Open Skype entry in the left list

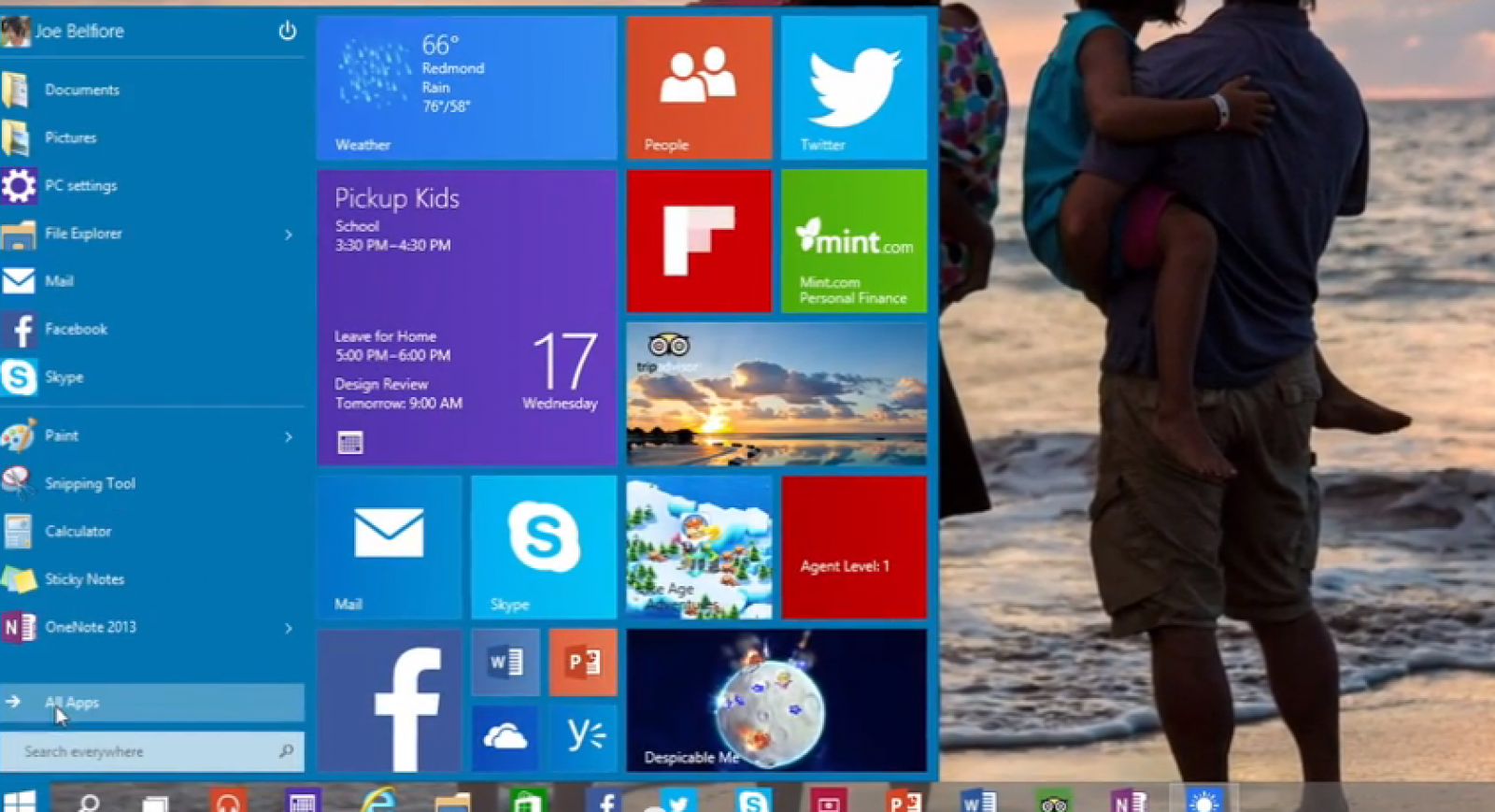pyautogui.click(x=152, y=377)
